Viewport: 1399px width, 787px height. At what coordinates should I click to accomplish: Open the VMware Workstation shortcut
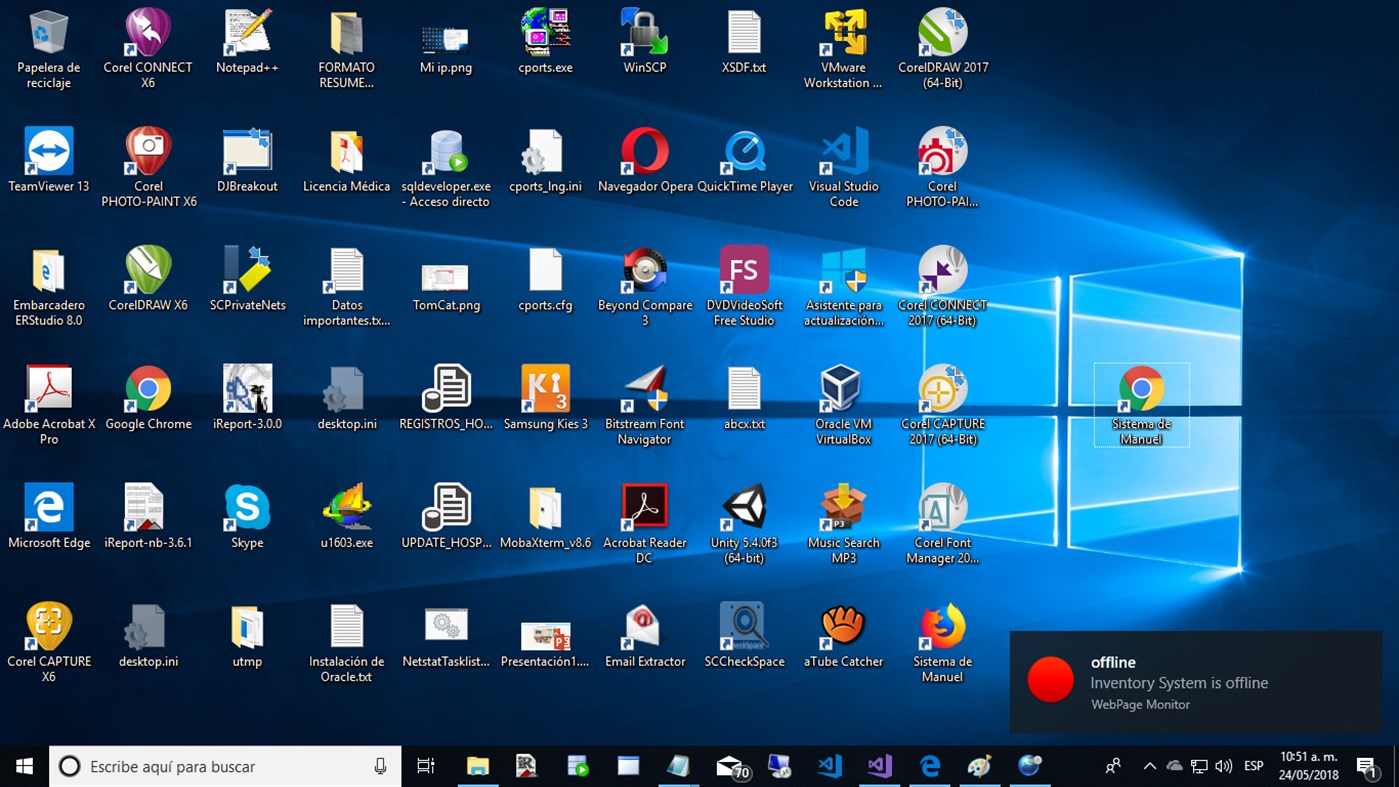(843, 49)
